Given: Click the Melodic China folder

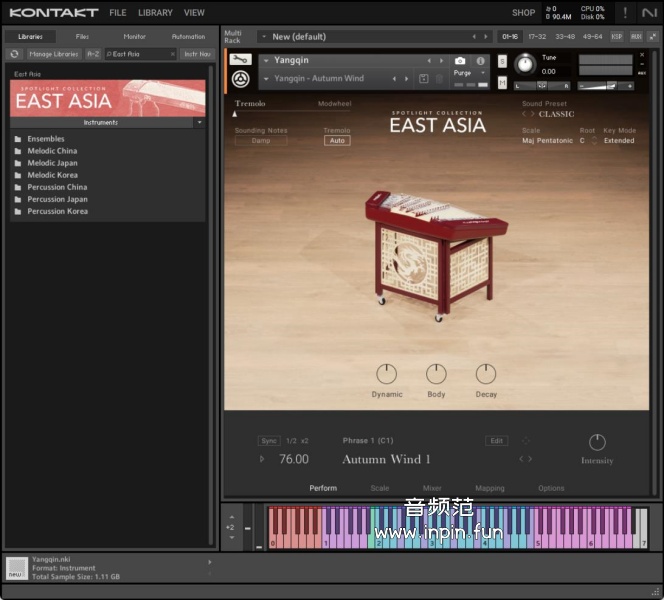Looking at the screenshot, I should tap(52, 151).
